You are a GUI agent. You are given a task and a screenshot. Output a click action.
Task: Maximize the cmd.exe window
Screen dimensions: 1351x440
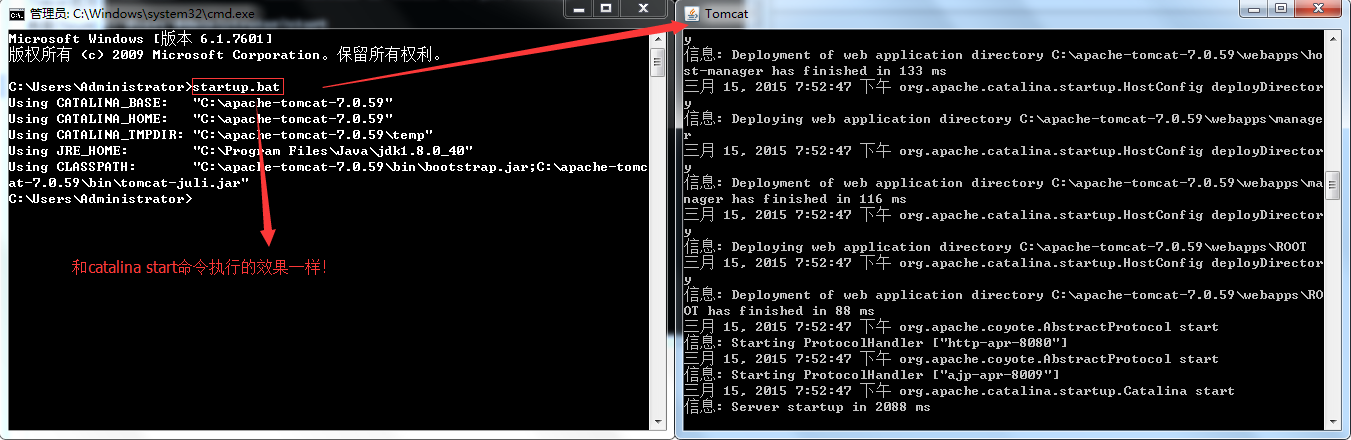pos(606,8)
